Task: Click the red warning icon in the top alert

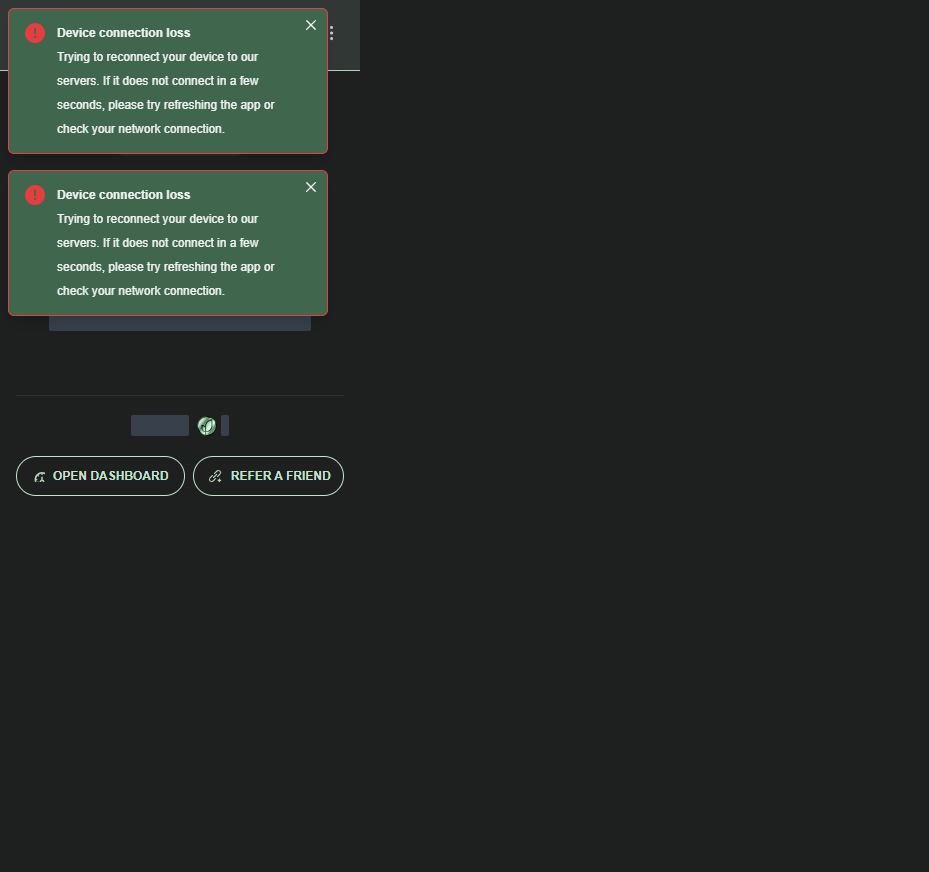Action: tap(35, 33)
